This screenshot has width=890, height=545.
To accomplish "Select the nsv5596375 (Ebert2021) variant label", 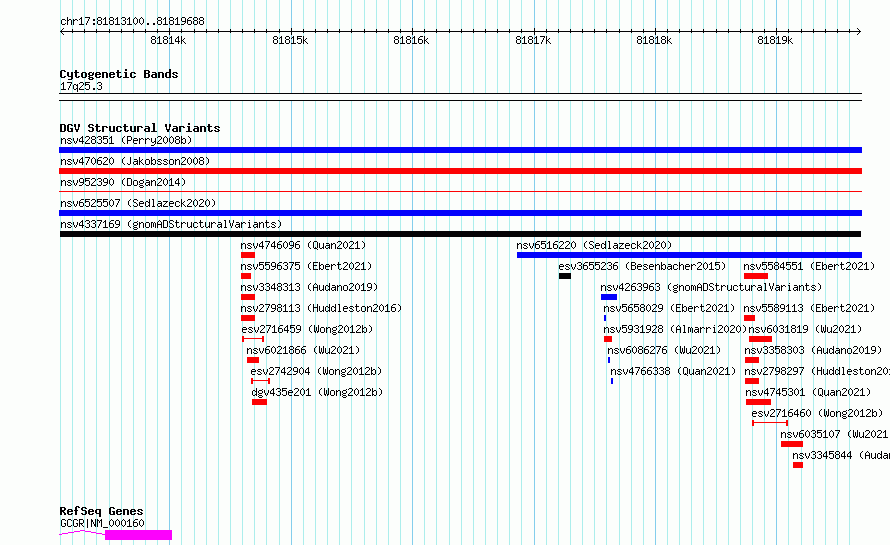I will pyautogui.click(x=306, y=266).
